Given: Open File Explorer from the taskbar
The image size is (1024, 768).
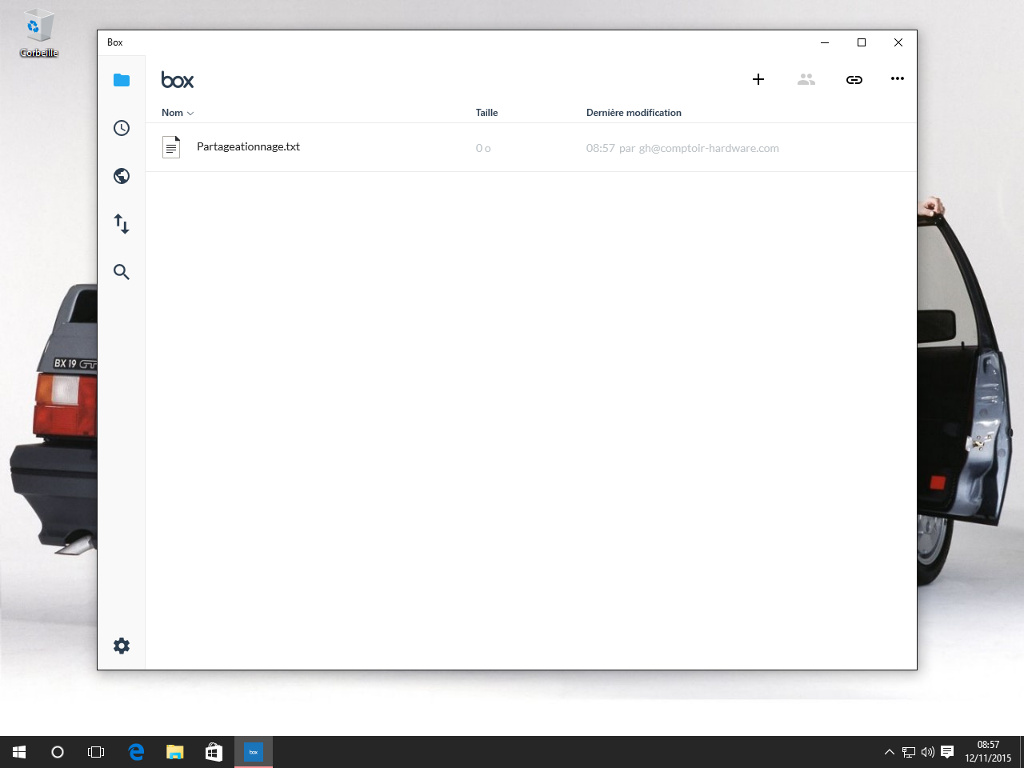Looking at the screenshot, I should (x=175, y=752).
